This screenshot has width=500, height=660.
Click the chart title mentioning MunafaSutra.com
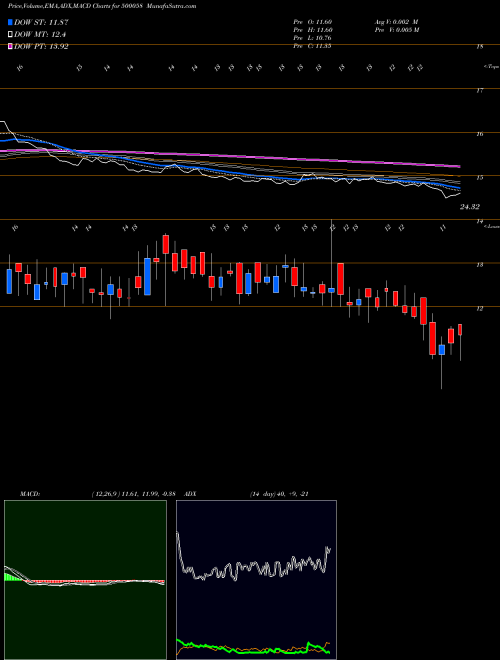pyautogui.click(x=102, y=6)
